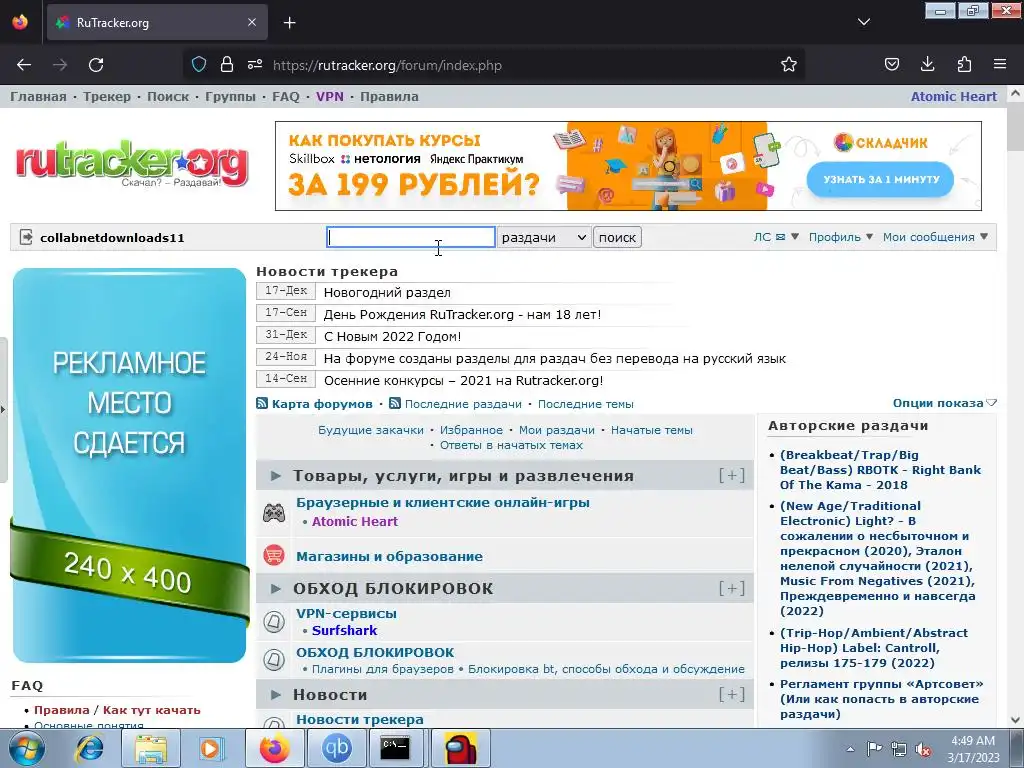Open Surfshark subforum link
1024x768 pixels.
[x=344, y=630]
